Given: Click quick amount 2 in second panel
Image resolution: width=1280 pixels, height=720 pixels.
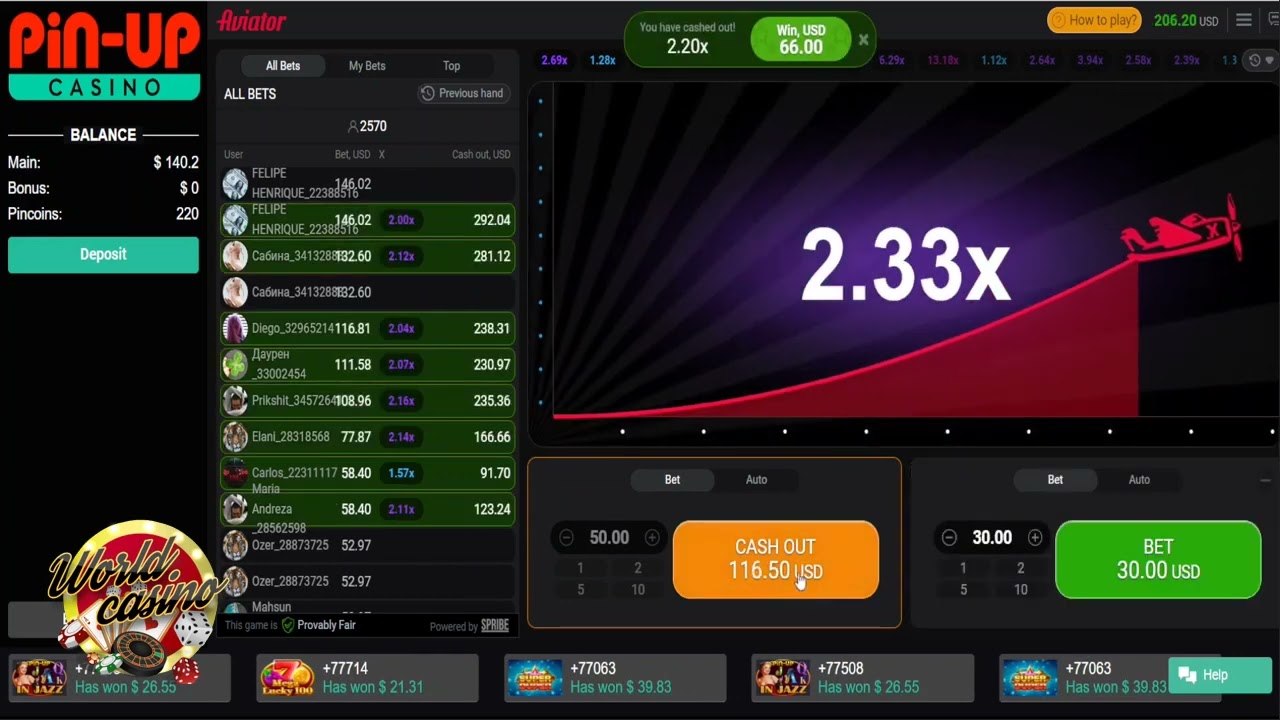Looking at the screenshot, I should (1021, 568).
